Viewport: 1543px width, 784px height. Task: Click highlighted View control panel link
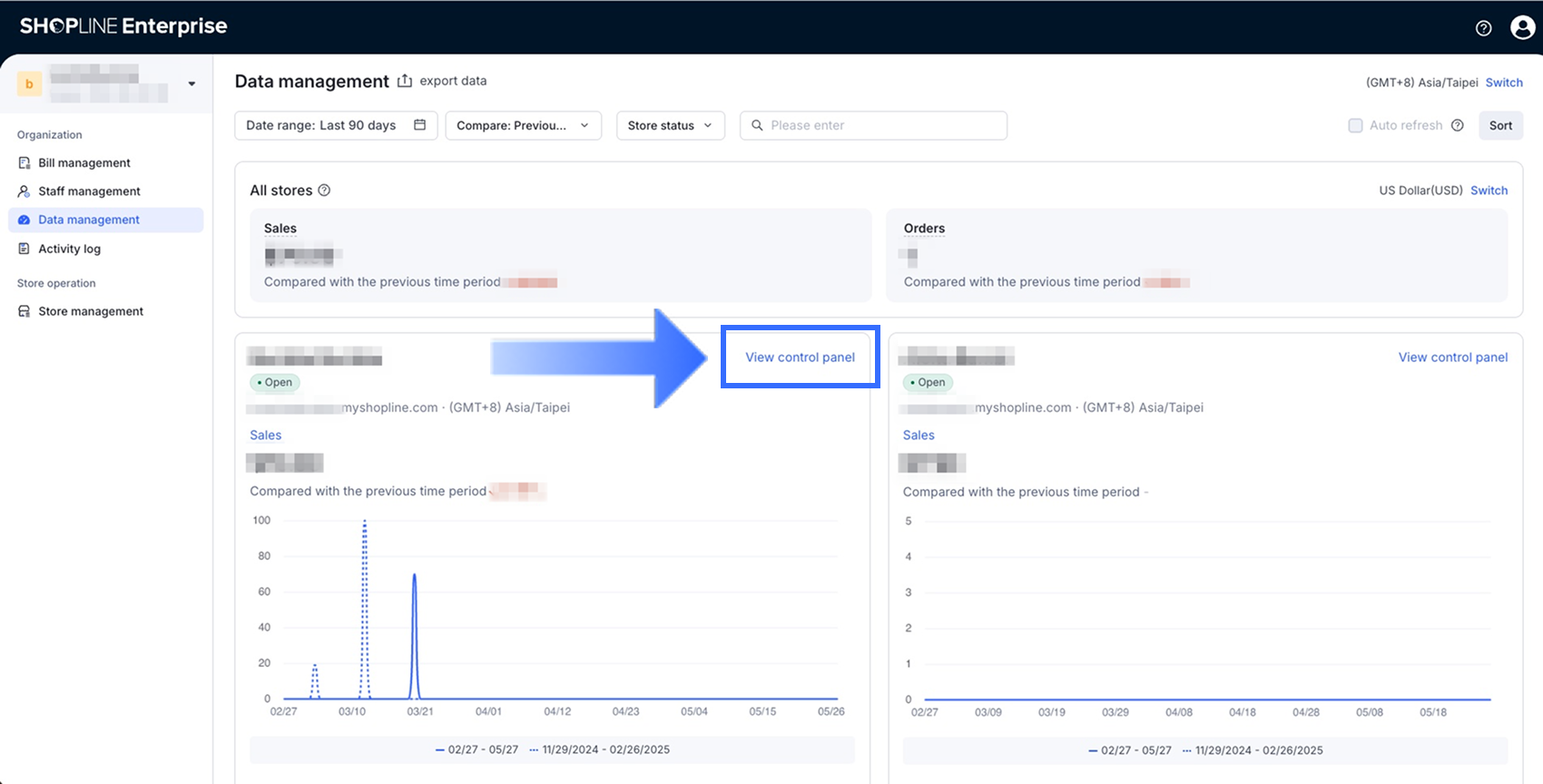(x=800, y=358)
